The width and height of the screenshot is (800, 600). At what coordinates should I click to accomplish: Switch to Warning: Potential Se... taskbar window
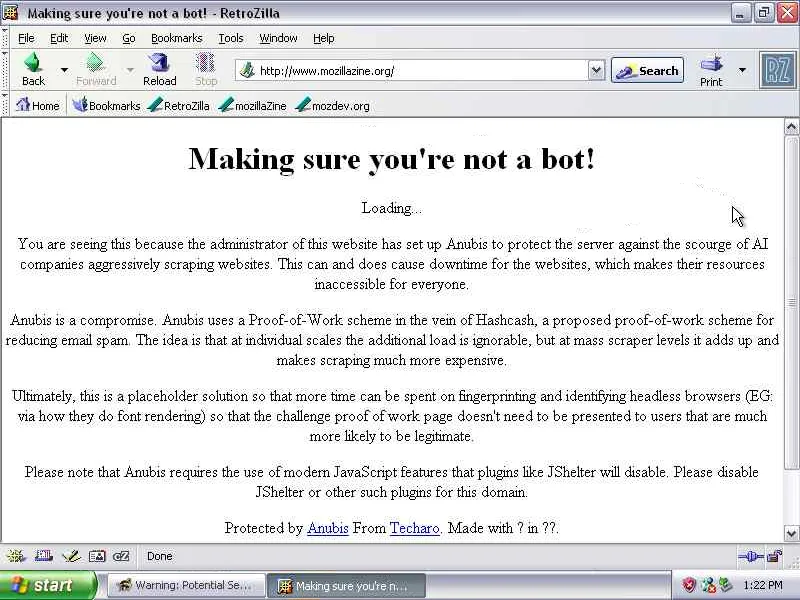[186, 585]
